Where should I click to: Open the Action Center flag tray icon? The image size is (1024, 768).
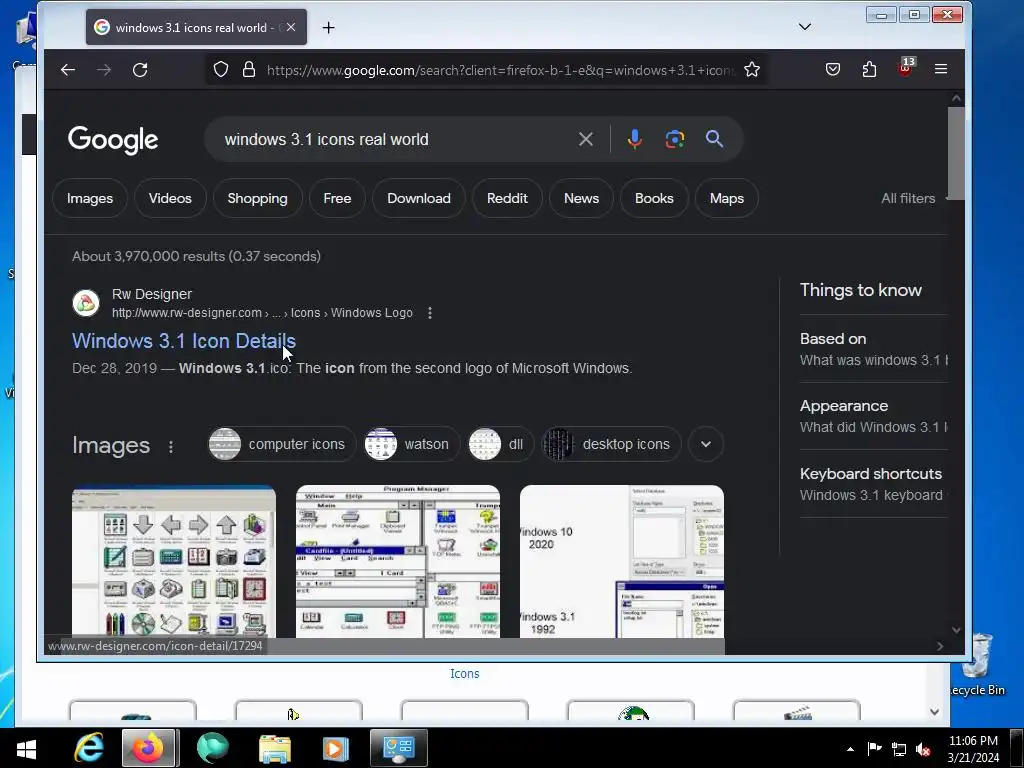874,749
